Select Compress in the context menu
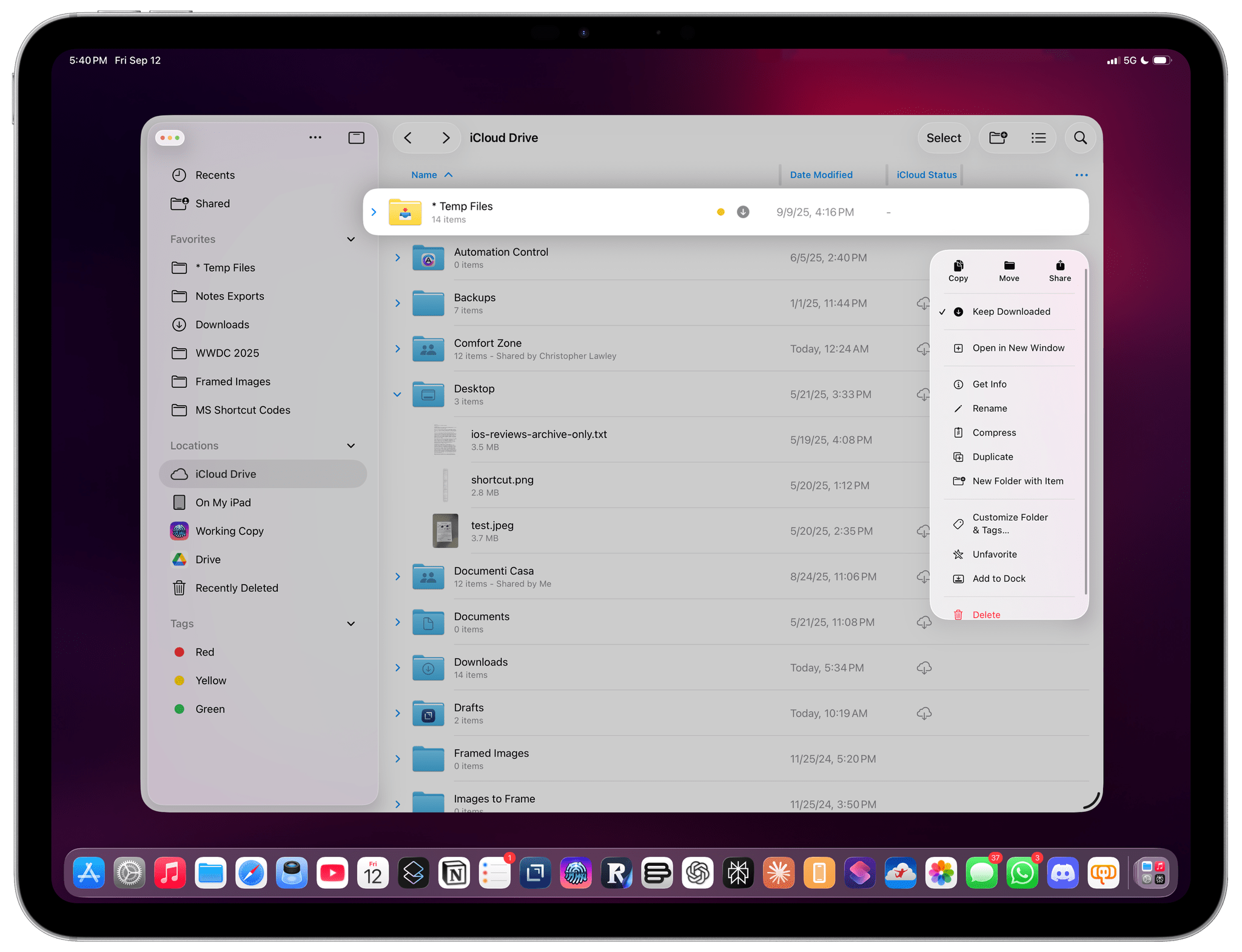Viewport: 1242px width, 952px height. [994, 432]
